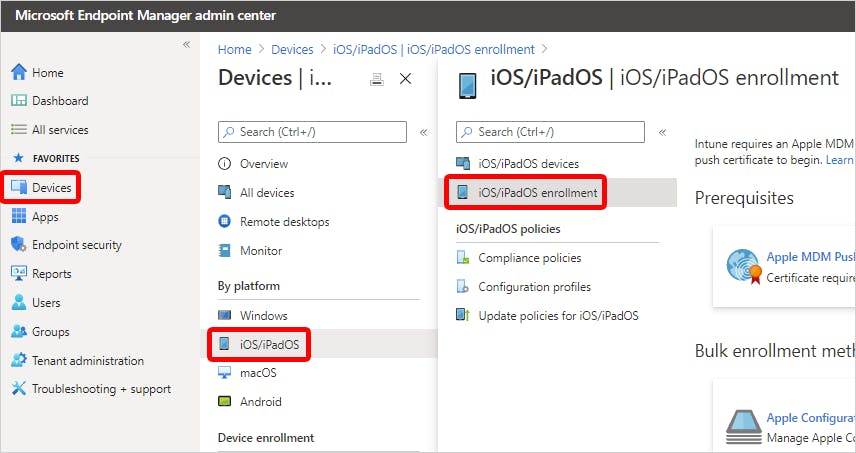Select the Apps grid icon
856x453 pixels.
pos(18,216)
